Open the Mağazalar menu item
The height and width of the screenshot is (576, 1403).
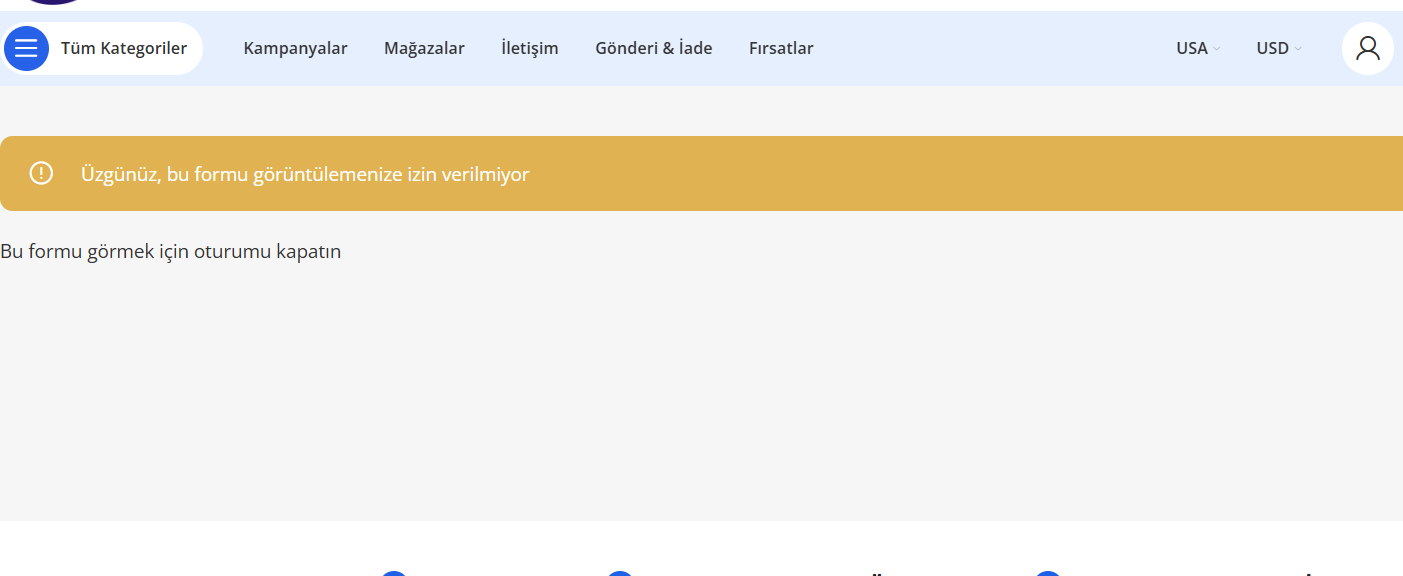424,48
